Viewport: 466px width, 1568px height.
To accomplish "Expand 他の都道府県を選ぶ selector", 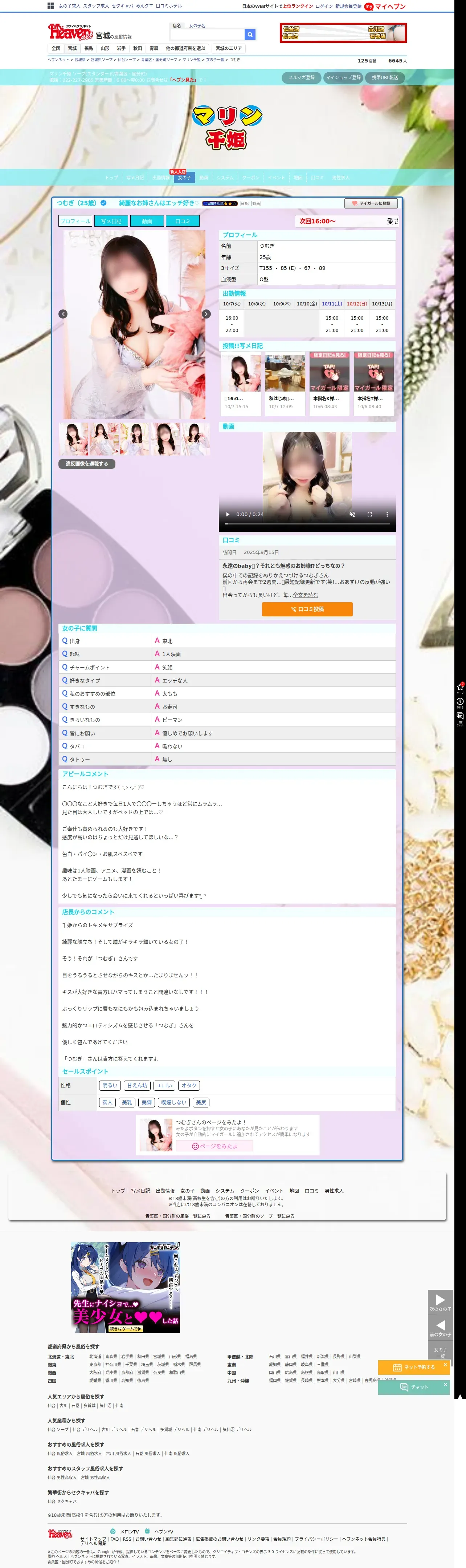I will click(185, 49).
